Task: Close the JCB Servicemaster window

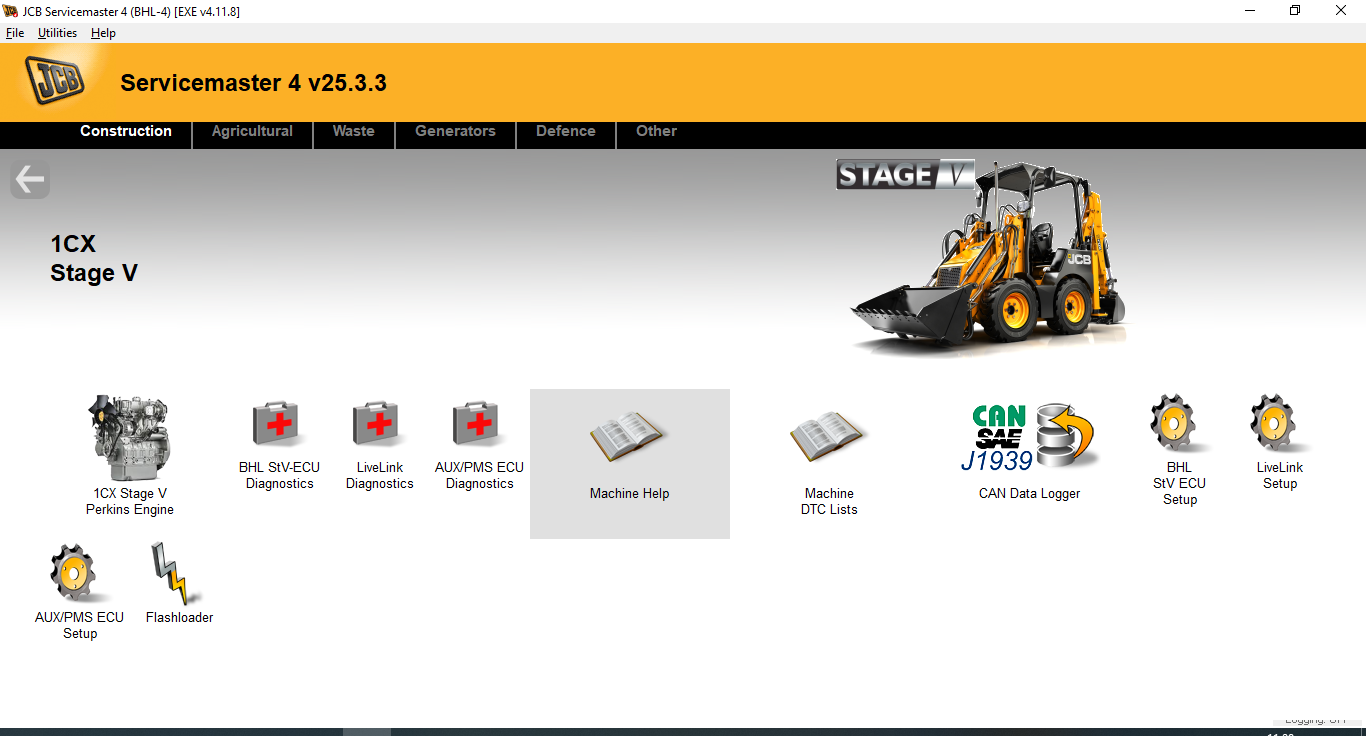Action: [1341, 11]
